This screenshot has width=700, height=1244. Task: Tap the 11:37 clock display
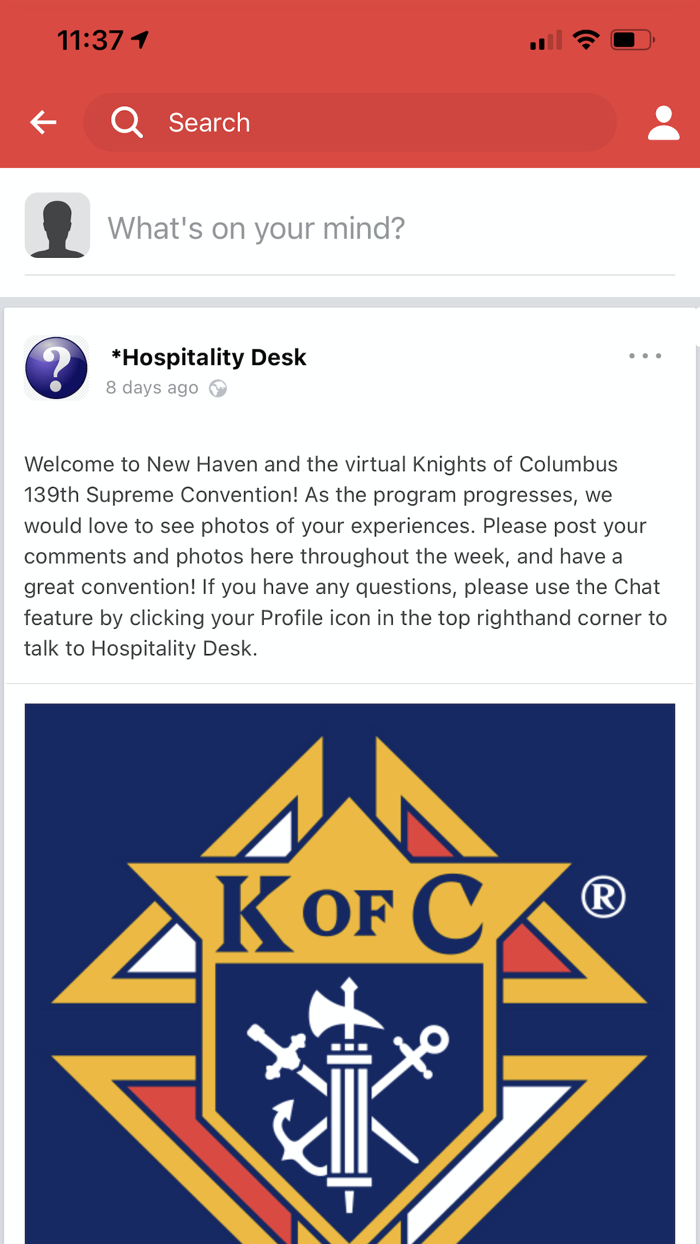90,39
